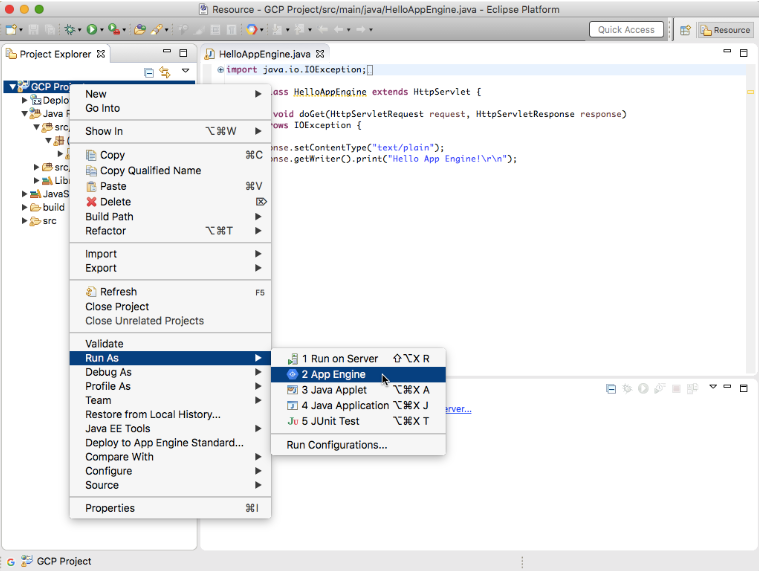Expand the build folder in tree
Viewport: 759px width, 571px height.
(x=26, y=208)
